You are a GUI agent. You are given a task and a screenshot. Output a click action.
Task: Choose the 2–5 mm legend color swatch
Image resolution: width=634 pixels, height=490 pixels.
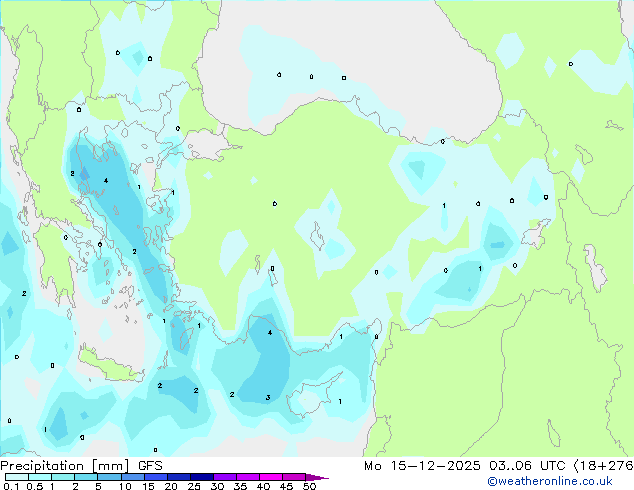(86, 477)
